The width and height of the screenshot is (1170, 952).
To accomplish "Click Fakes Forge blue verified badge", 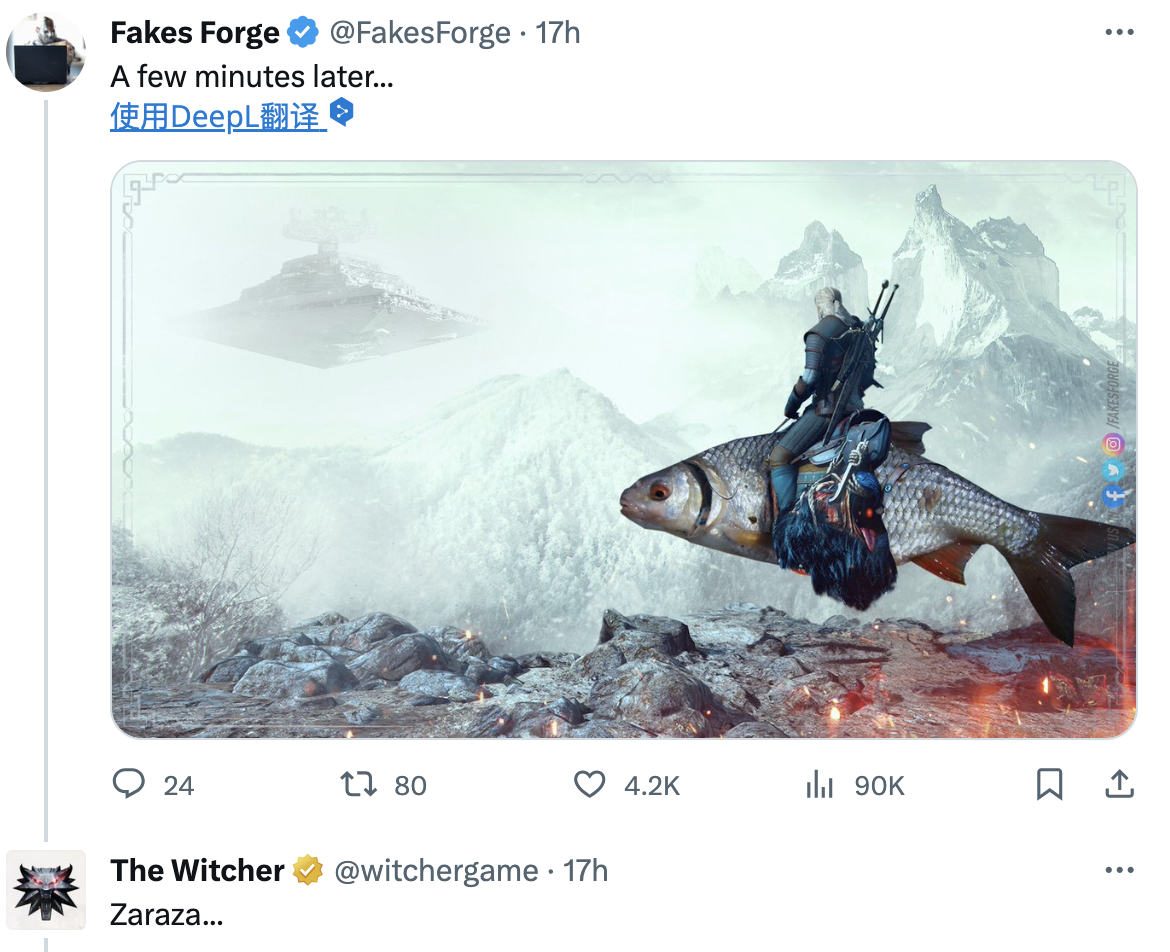I will point(303,33).
